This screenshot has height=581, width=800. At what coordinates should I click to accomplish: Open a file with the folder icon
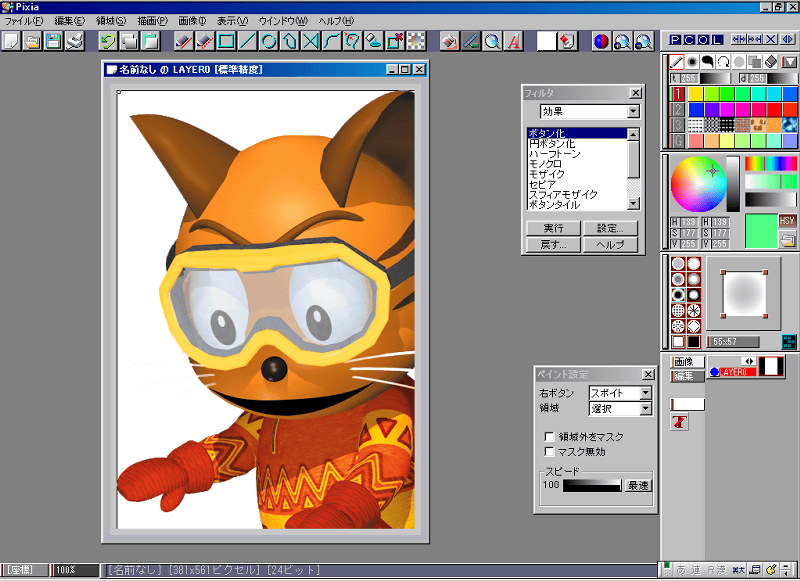[33, 41]
